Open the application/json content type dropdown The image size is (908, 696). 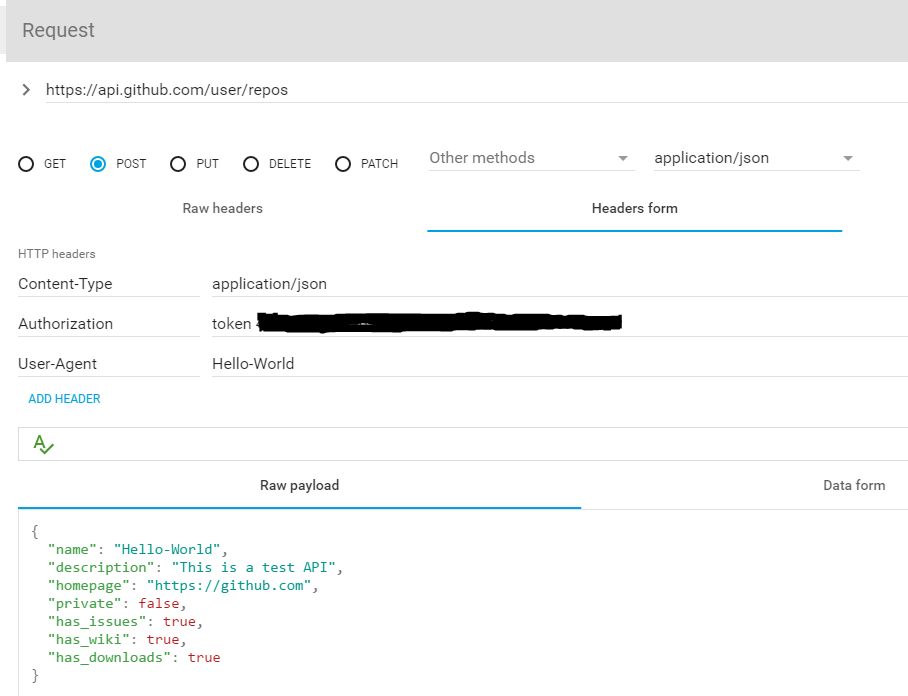[755, 158]
